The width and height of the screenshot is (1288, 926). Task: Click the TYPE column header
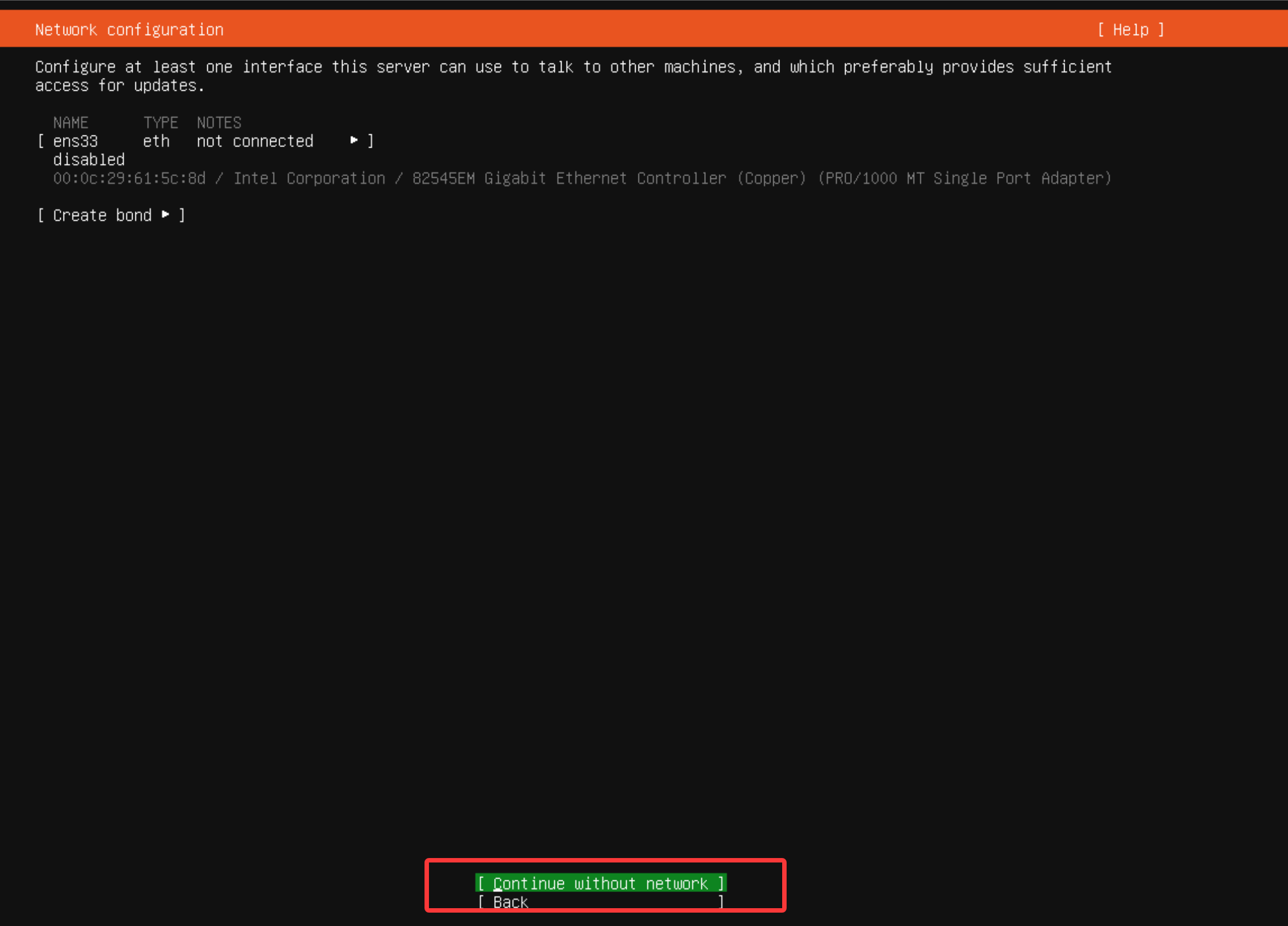point(160,123)
